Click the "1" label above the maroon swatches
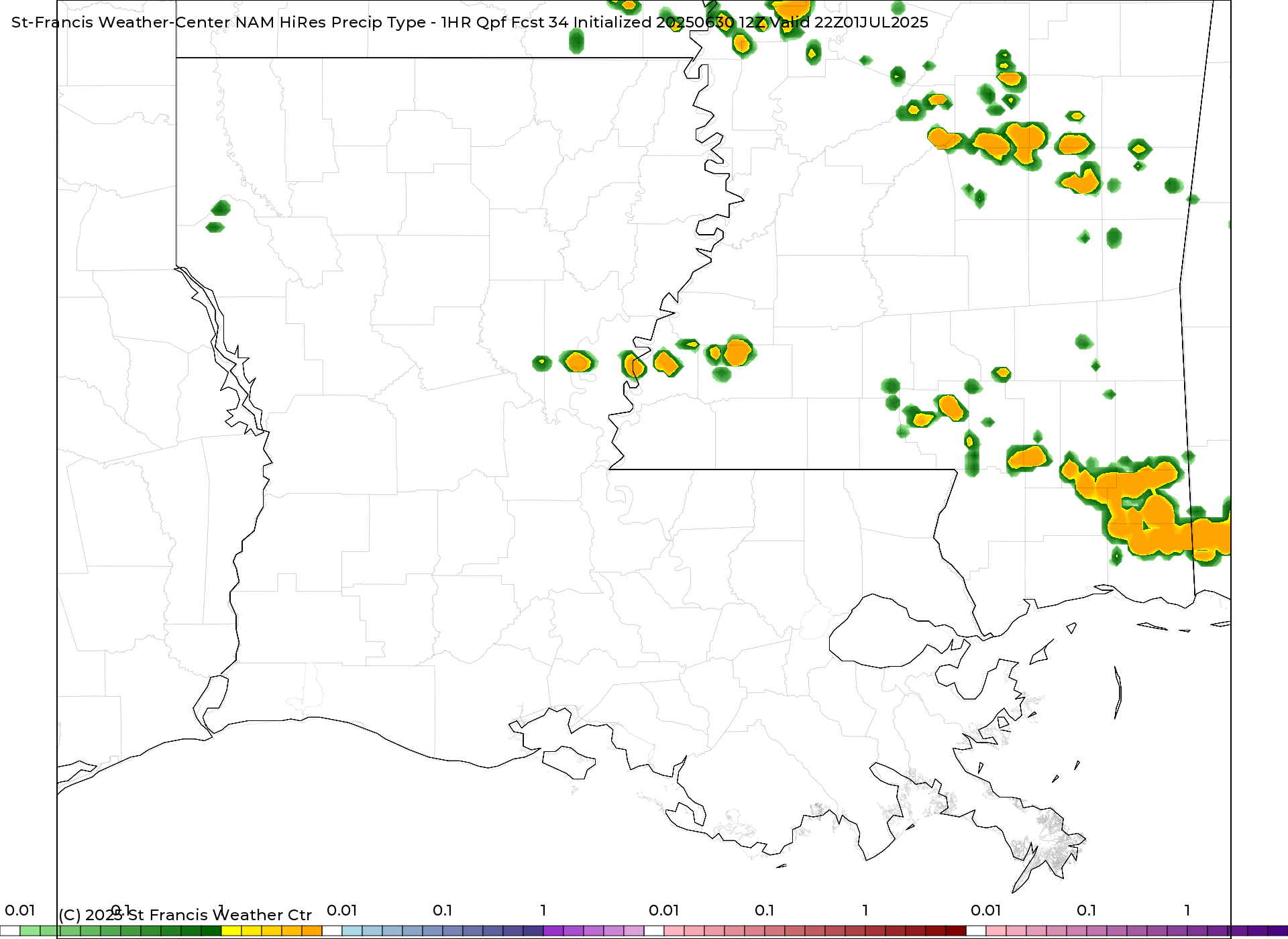1288x939 pixels. point(865,910)
